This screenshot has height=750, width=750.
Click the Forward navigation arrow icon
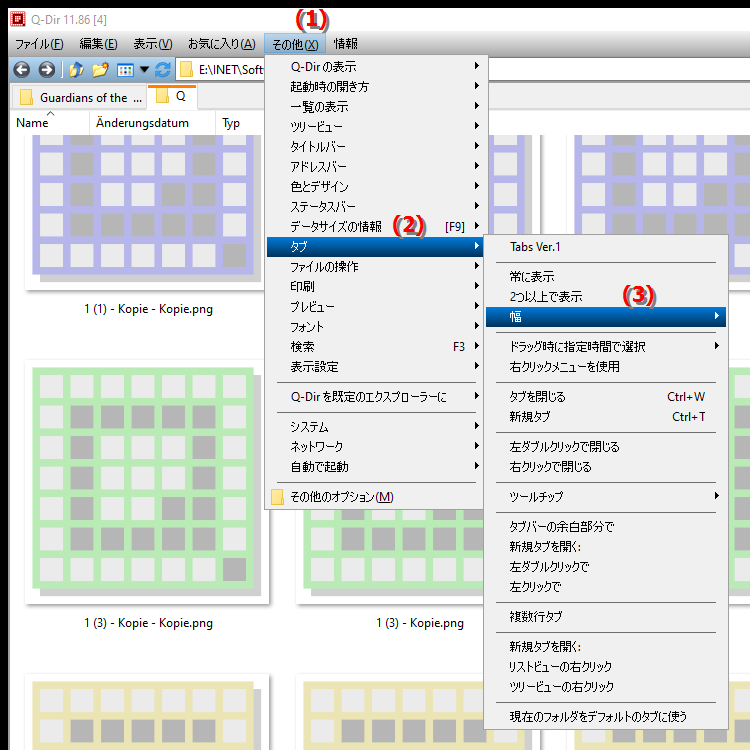46,70
